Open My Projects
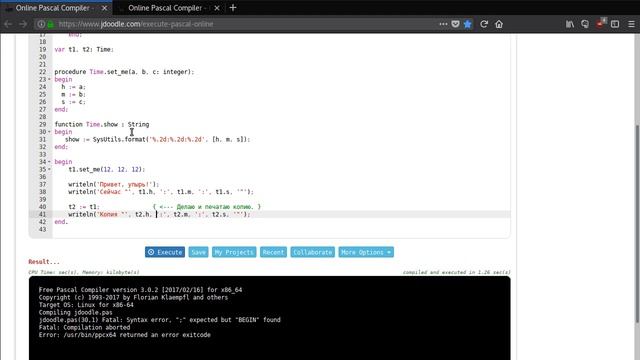The height and width of the screenshot is (360, 640). 234,252
